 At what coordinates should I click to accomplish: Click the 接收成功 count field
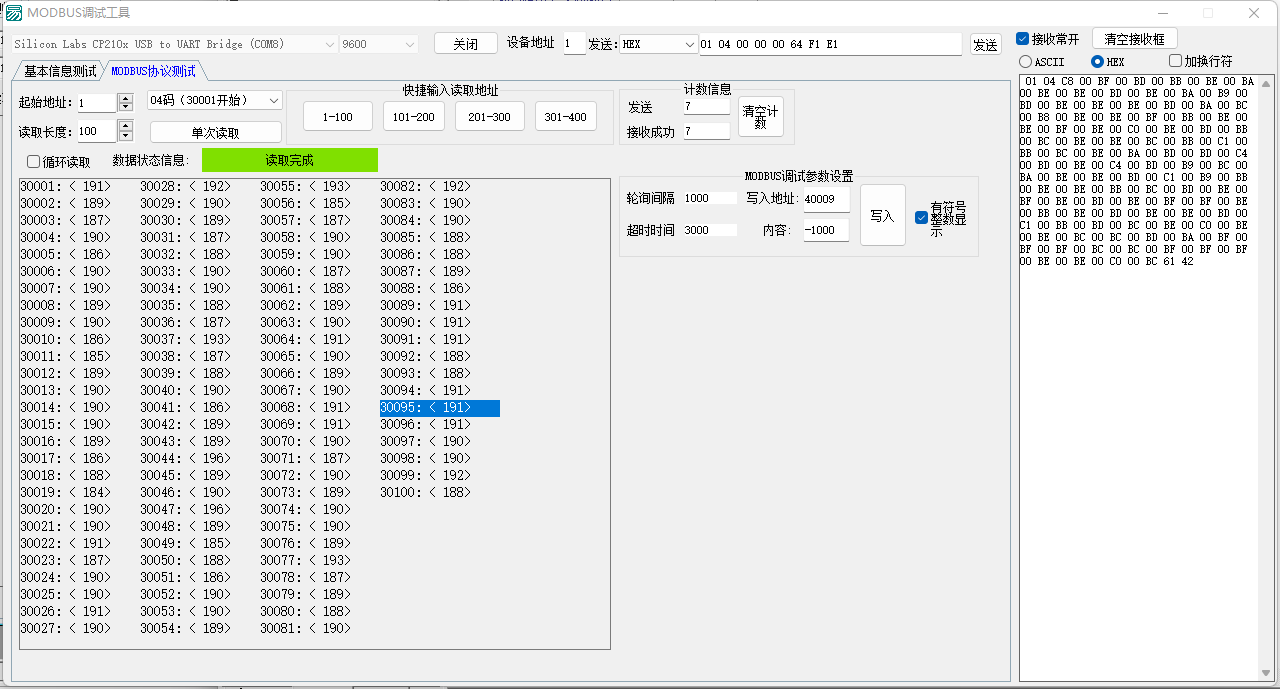click(x=707, y=131)
